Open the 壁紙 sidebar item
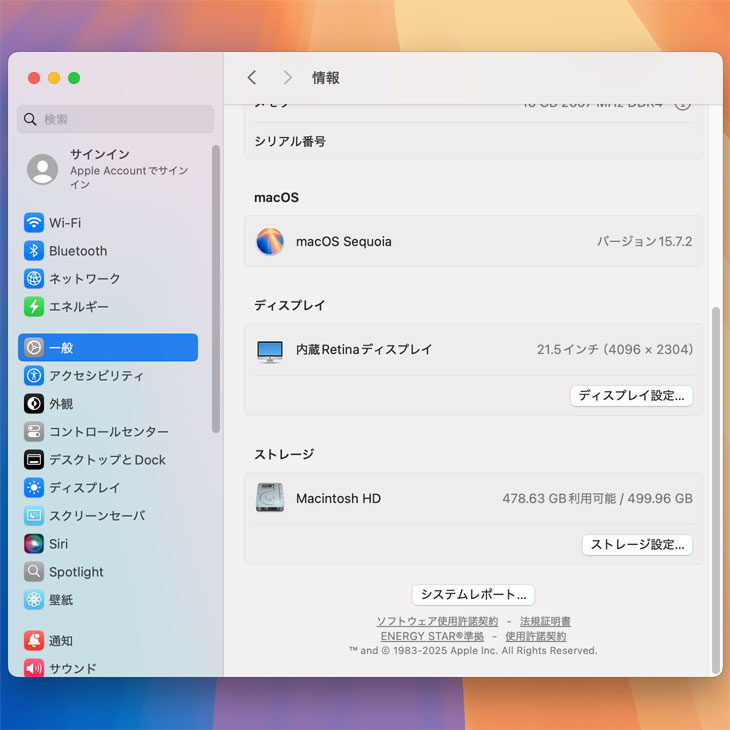730x730 pixels. pyautogui.click(x=61, y=600)
